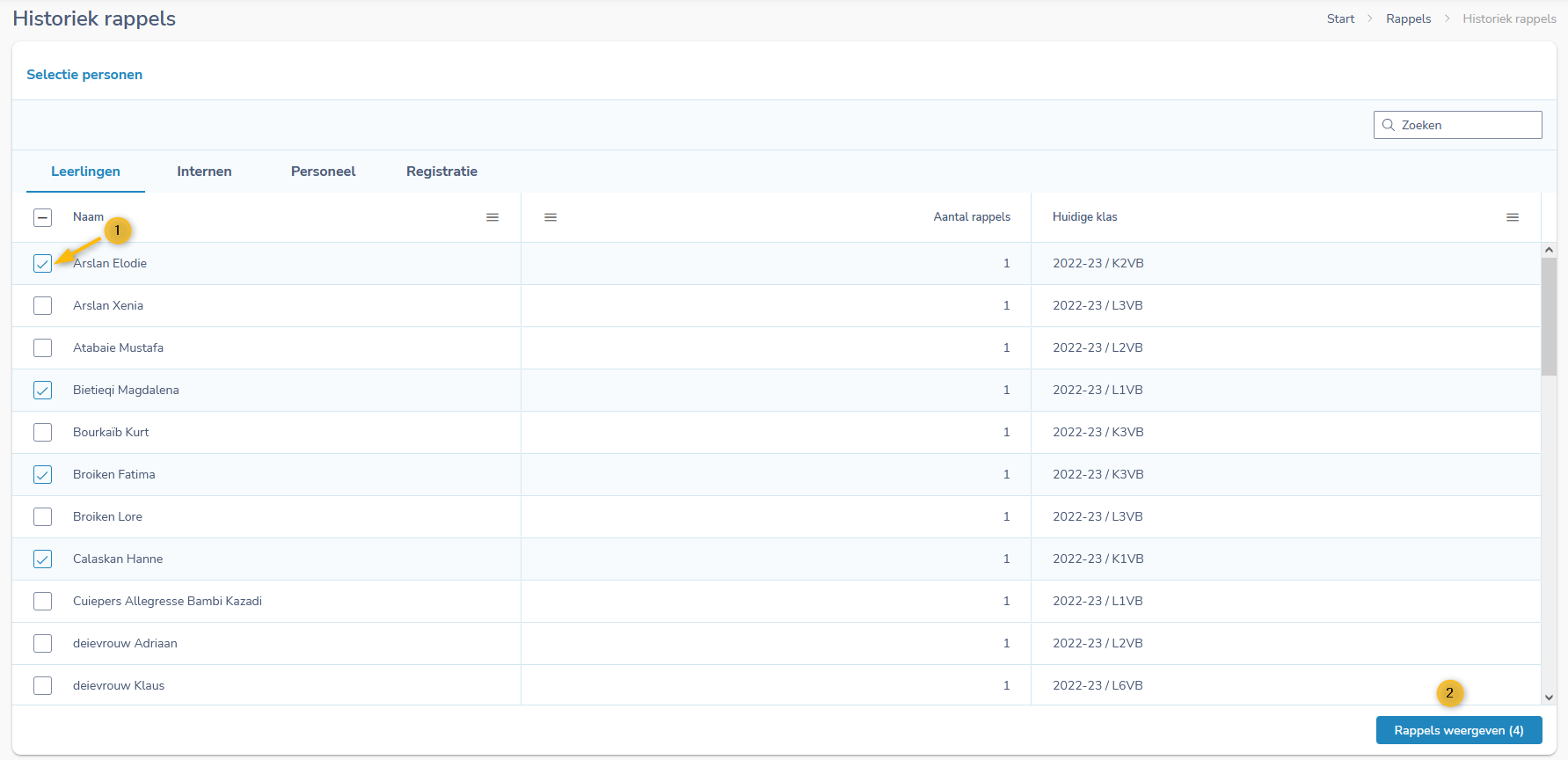Uncheck the Bietieqi Magdalena checkbox
The height and width of the screenshot is (760, 1568).
pos(42,390)
